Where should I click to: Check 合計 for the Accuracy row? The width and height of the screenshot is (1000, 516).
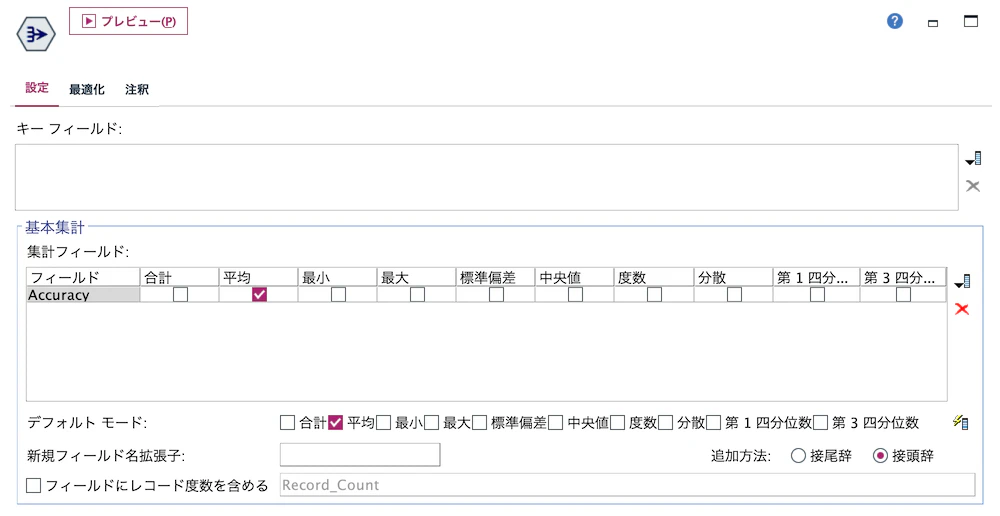coord(180,295)
